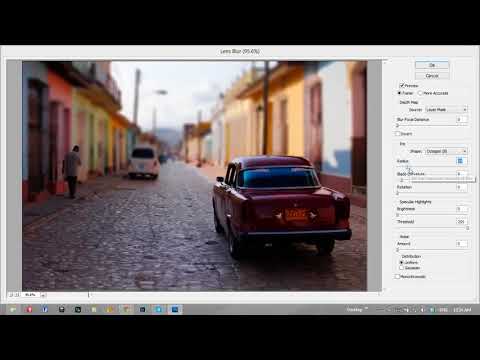Click the Blur Focal Distance value field
This screenshot has width=480, height=360.
tap(462, 119)
